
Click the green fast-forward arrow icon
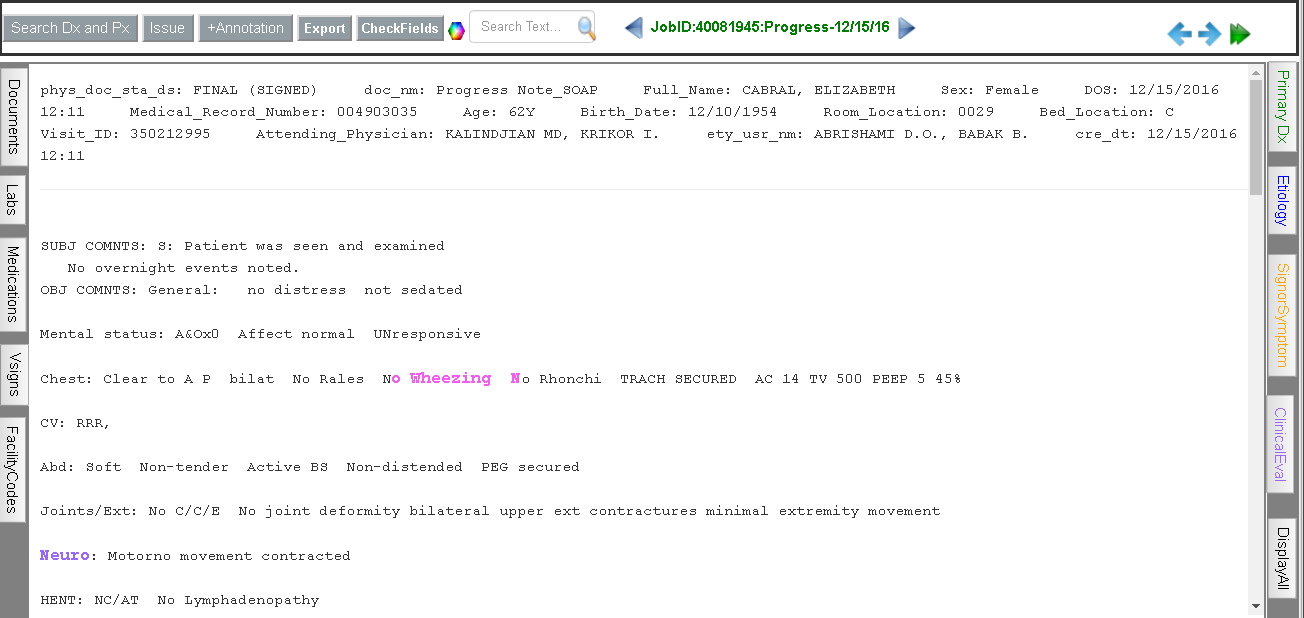[x=1240, y=34]
